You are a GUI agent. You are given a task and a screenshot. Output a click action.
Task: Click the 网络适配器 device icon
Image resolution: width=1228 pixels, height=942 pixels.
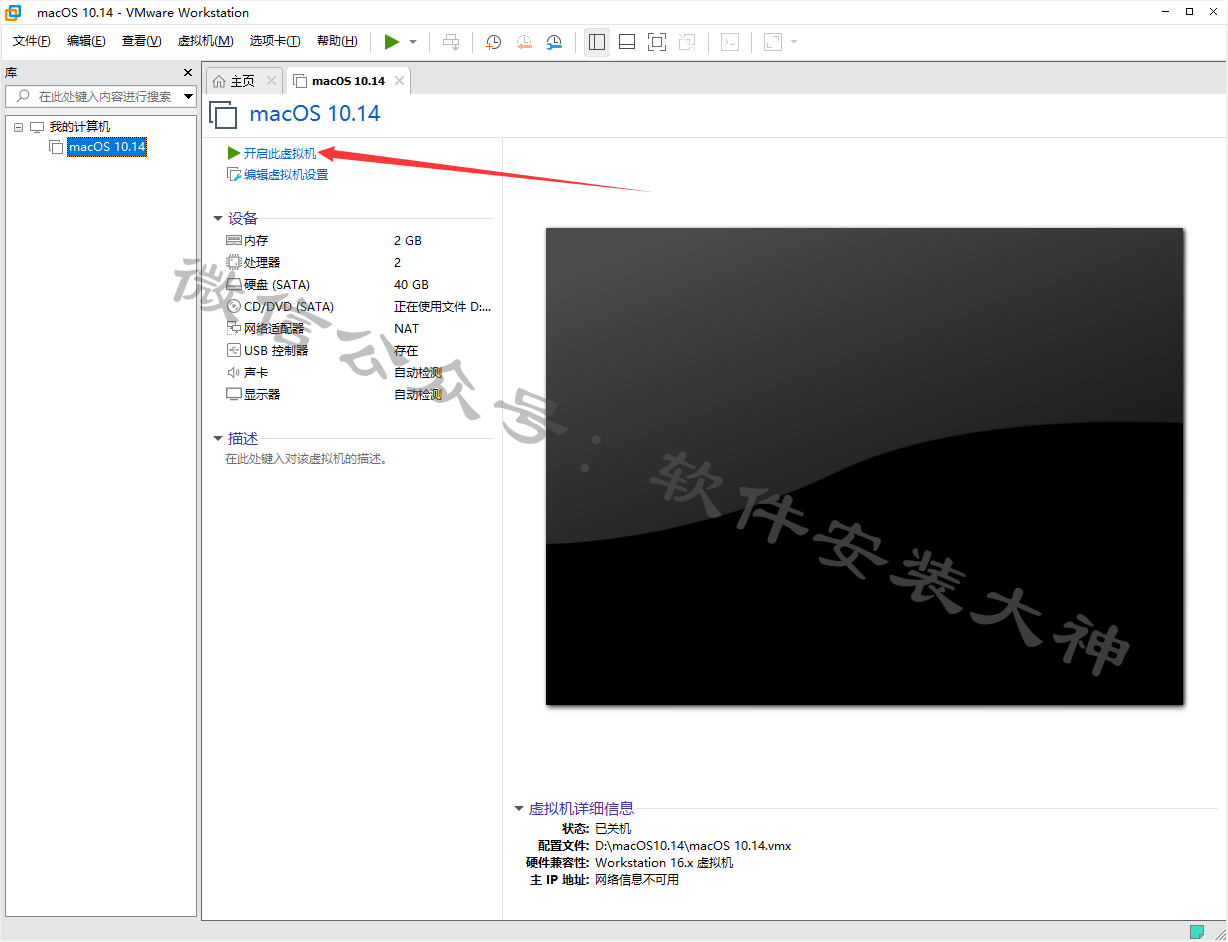click(x=234, y=329)
